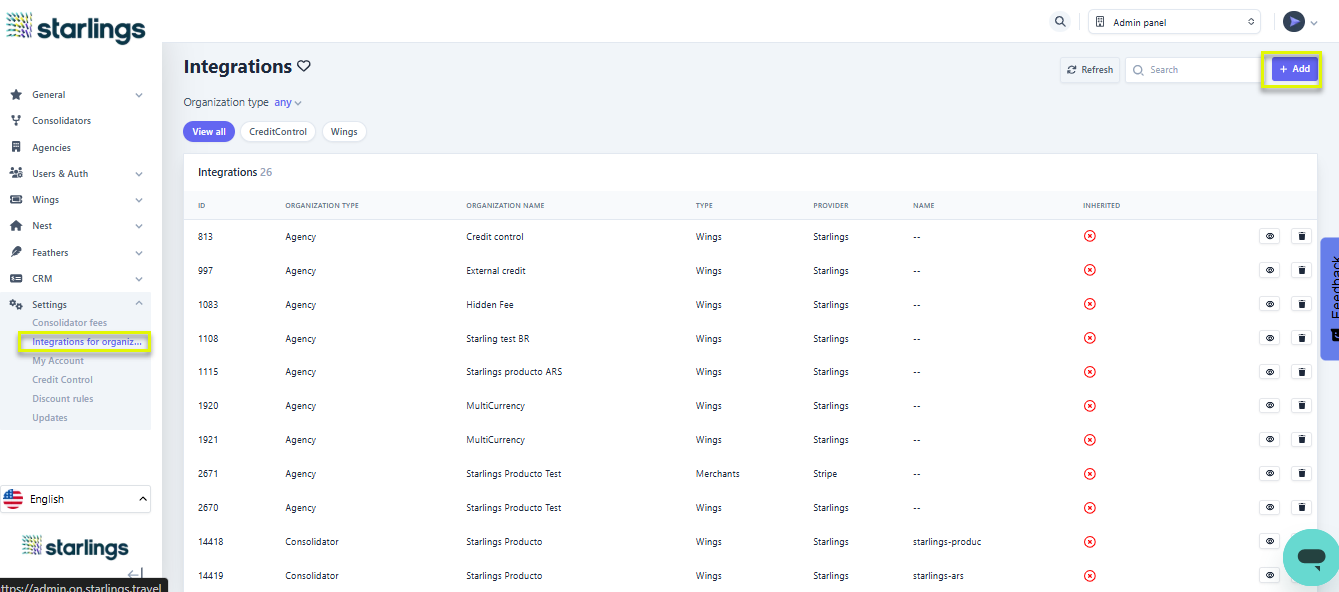Click the Refresh button
The height and width of the screenshot is (592, 1339).
tap(1090, 70)
